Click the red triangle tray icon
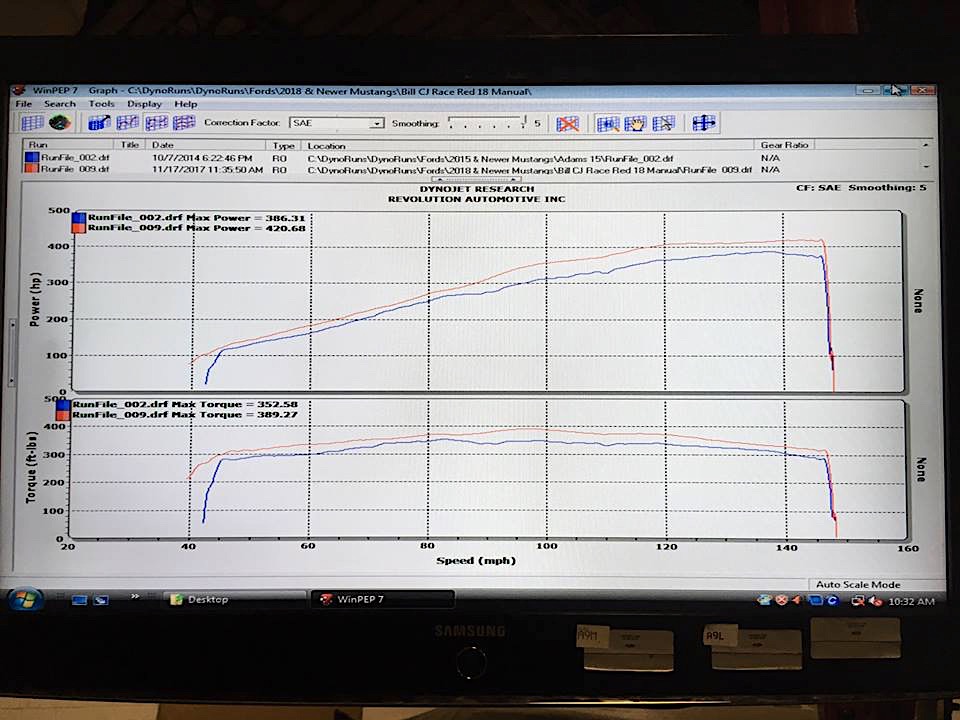 797,600
